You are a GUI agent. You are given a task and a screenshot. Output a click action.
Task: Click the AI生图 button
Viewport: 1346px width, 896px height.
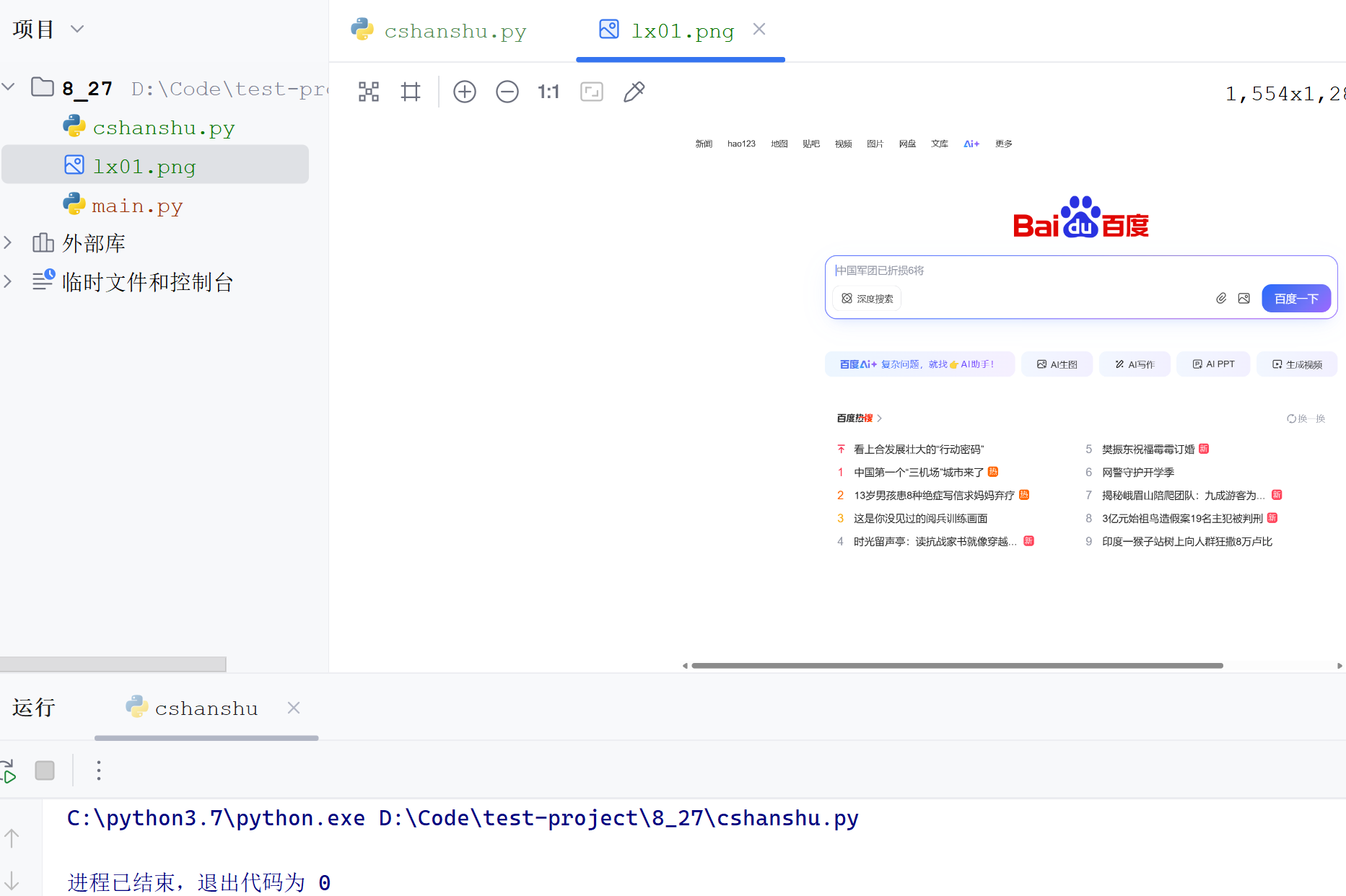pos(1057,364)
